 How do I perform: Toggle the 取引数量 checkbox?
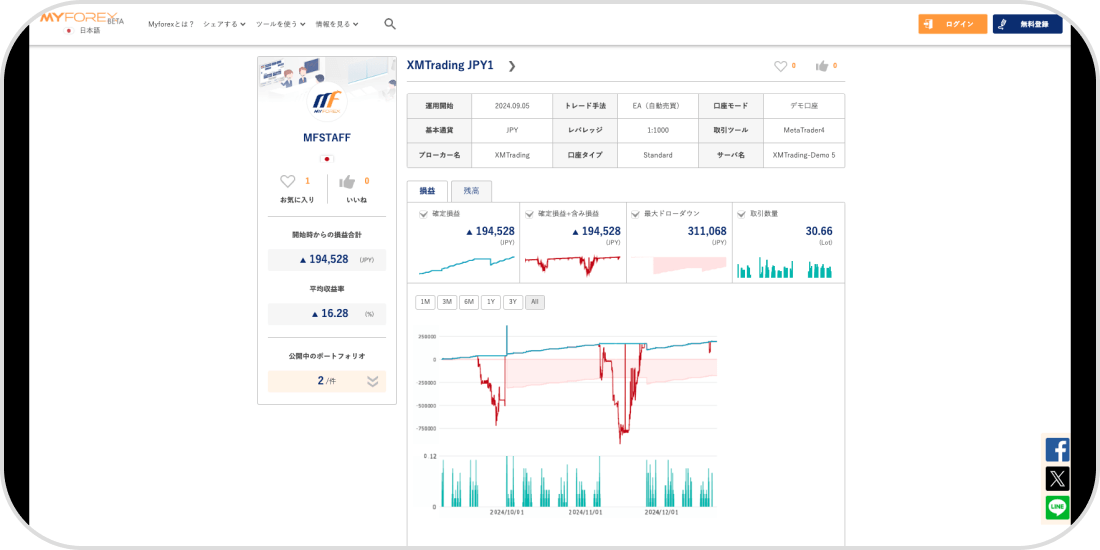pos(741,214)
